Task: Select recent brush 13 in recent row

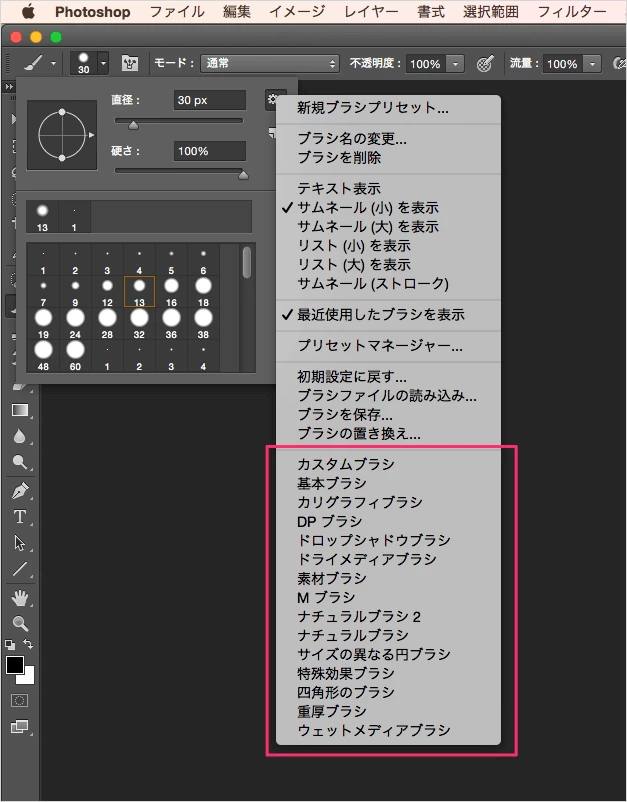Action: [x=42, y=217]
